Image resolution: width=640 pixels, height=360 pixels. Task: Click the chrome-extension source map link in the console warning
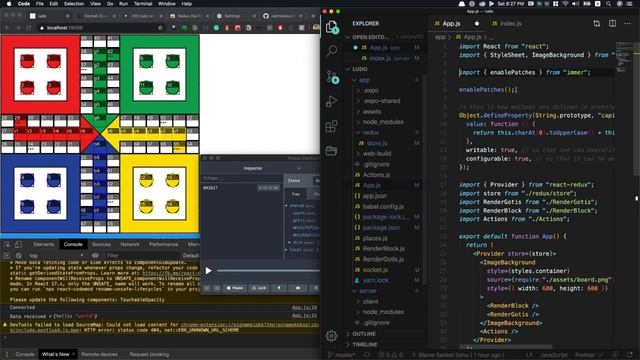(x=250, y=325)
